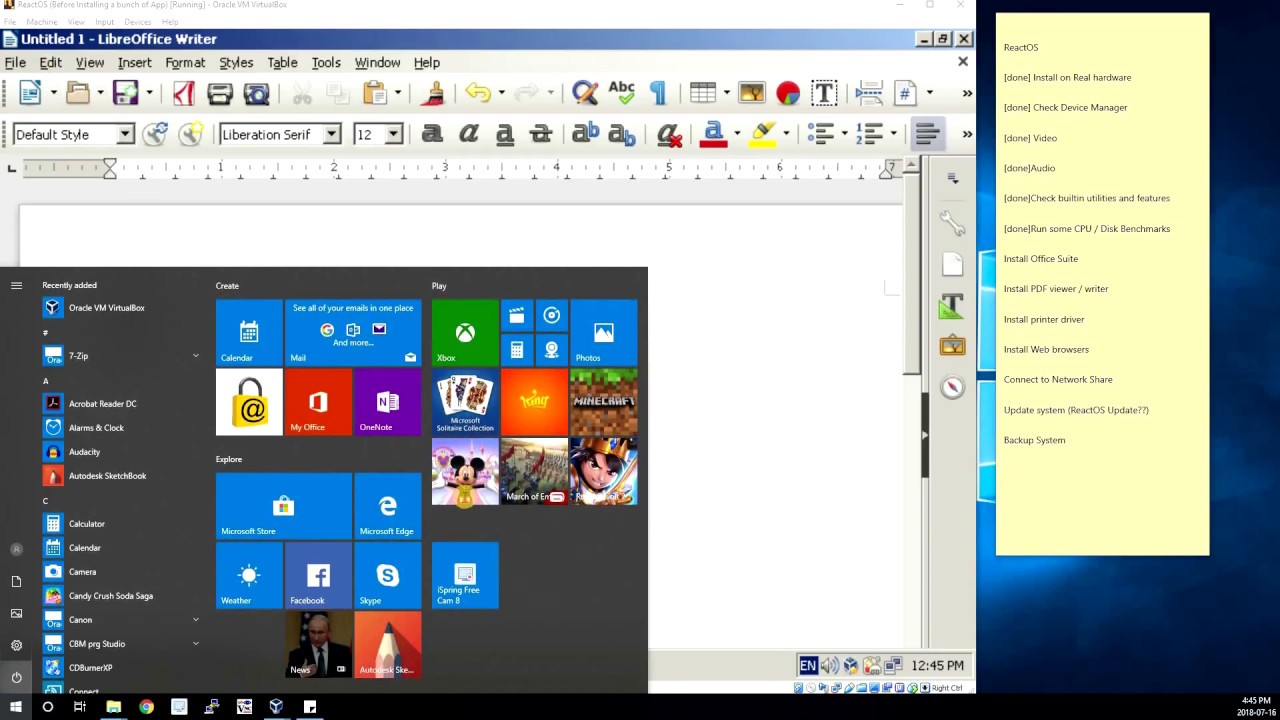Open the font color dropdown arrow
This screenshot has height=720, width=1280.
pyautogui.click(x=737, y=134)
